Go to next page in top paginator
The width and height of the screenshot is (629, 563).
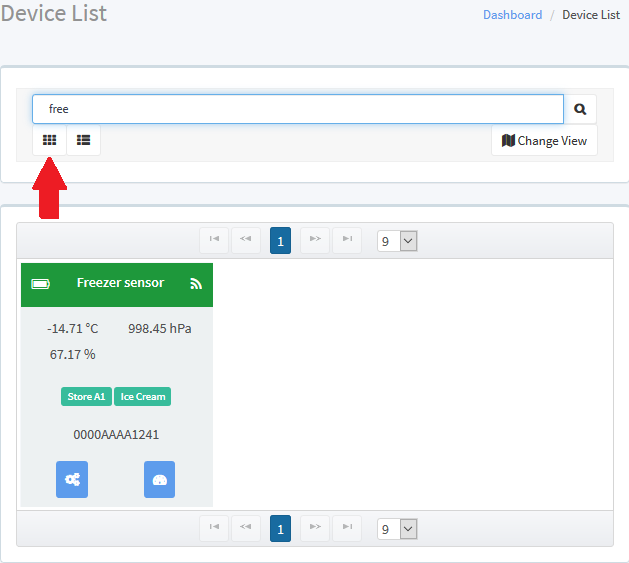315,240
